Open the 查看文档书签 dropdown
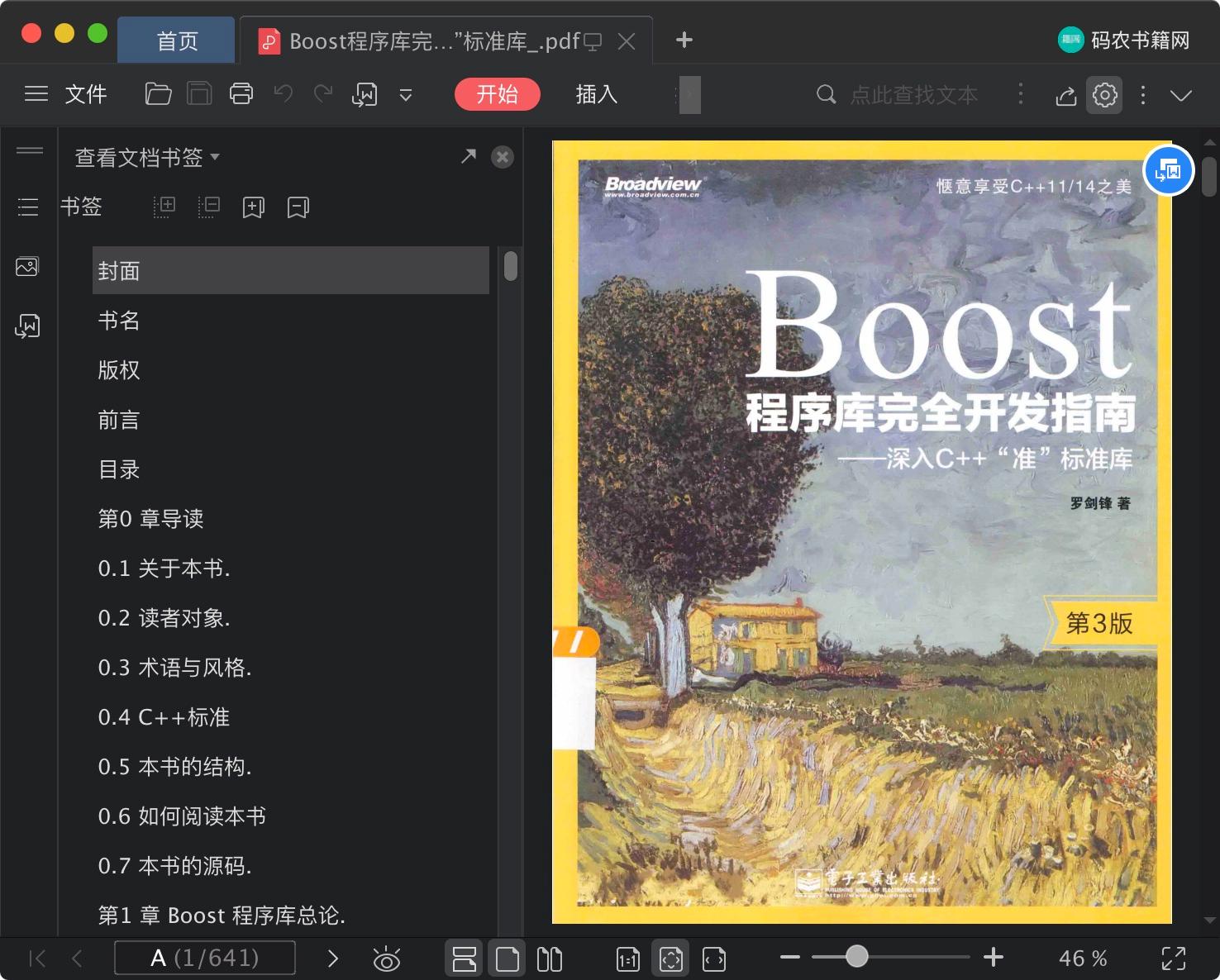This screenshot has width=1220, height=980. click(x=147, y=157)
